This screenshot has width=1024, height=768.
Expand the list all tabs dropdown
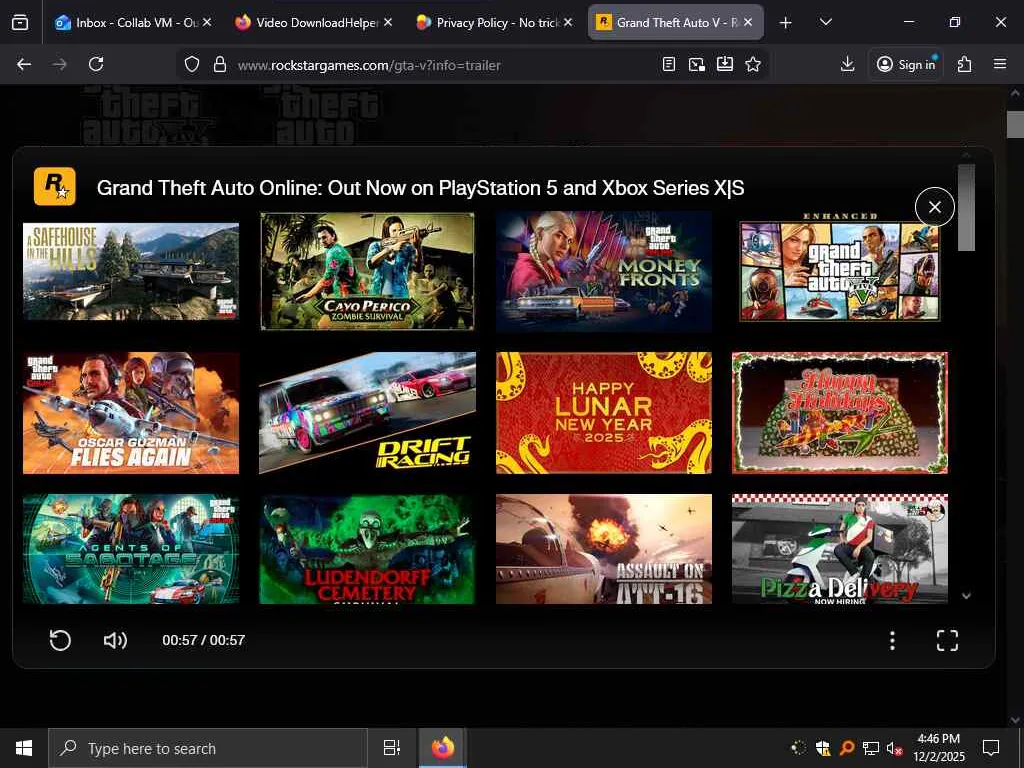(825, 23)
